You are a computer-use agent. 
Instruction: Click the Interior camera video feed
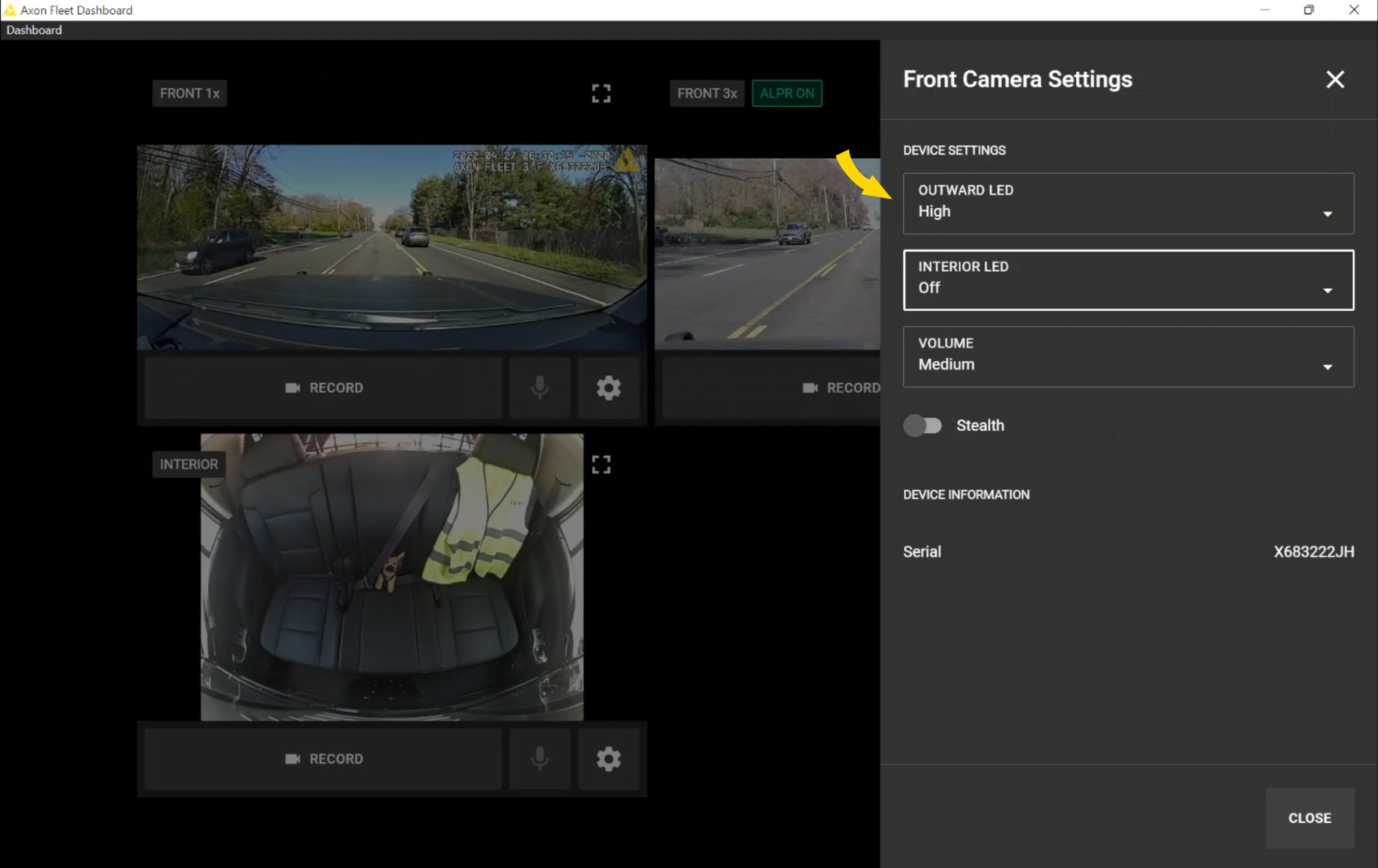tap(392, 577)
